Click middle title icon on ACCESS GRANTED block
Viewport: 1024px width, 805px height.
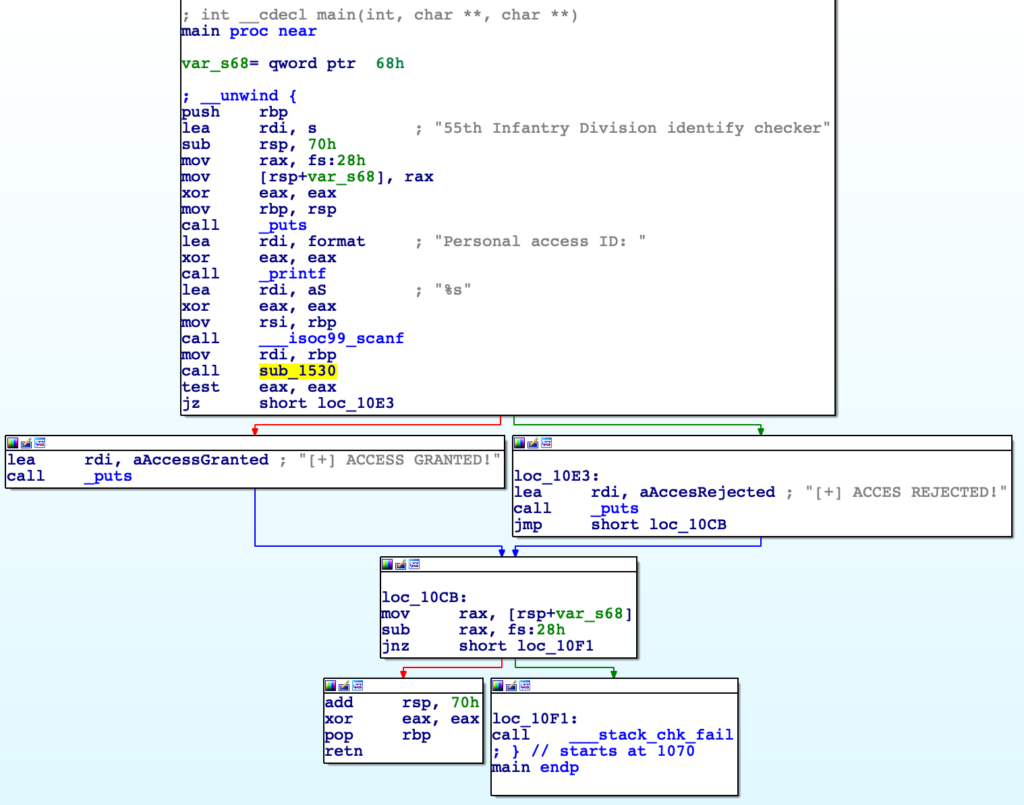27,442
